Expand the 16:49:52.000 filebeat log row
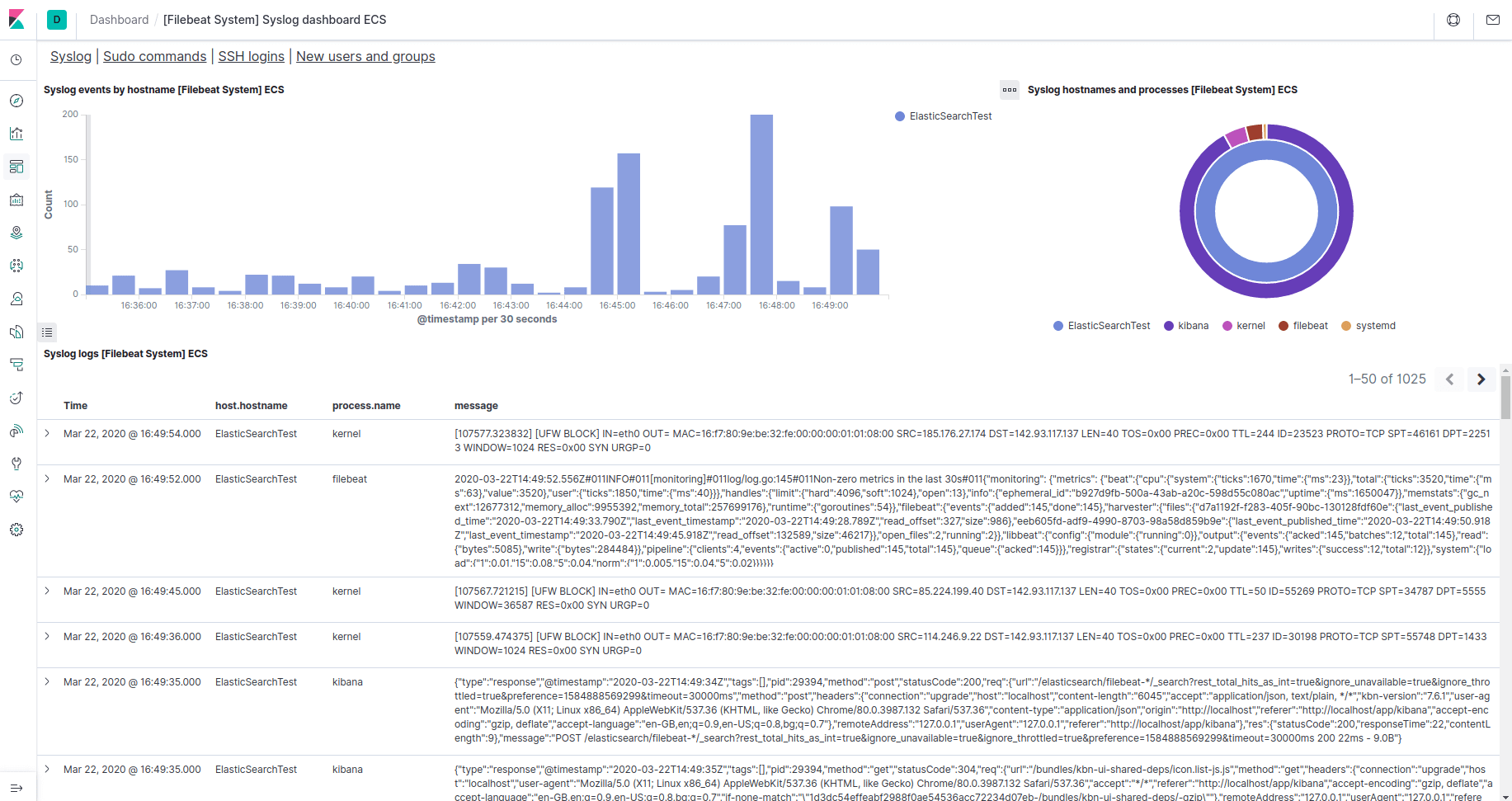 [47, 478]
